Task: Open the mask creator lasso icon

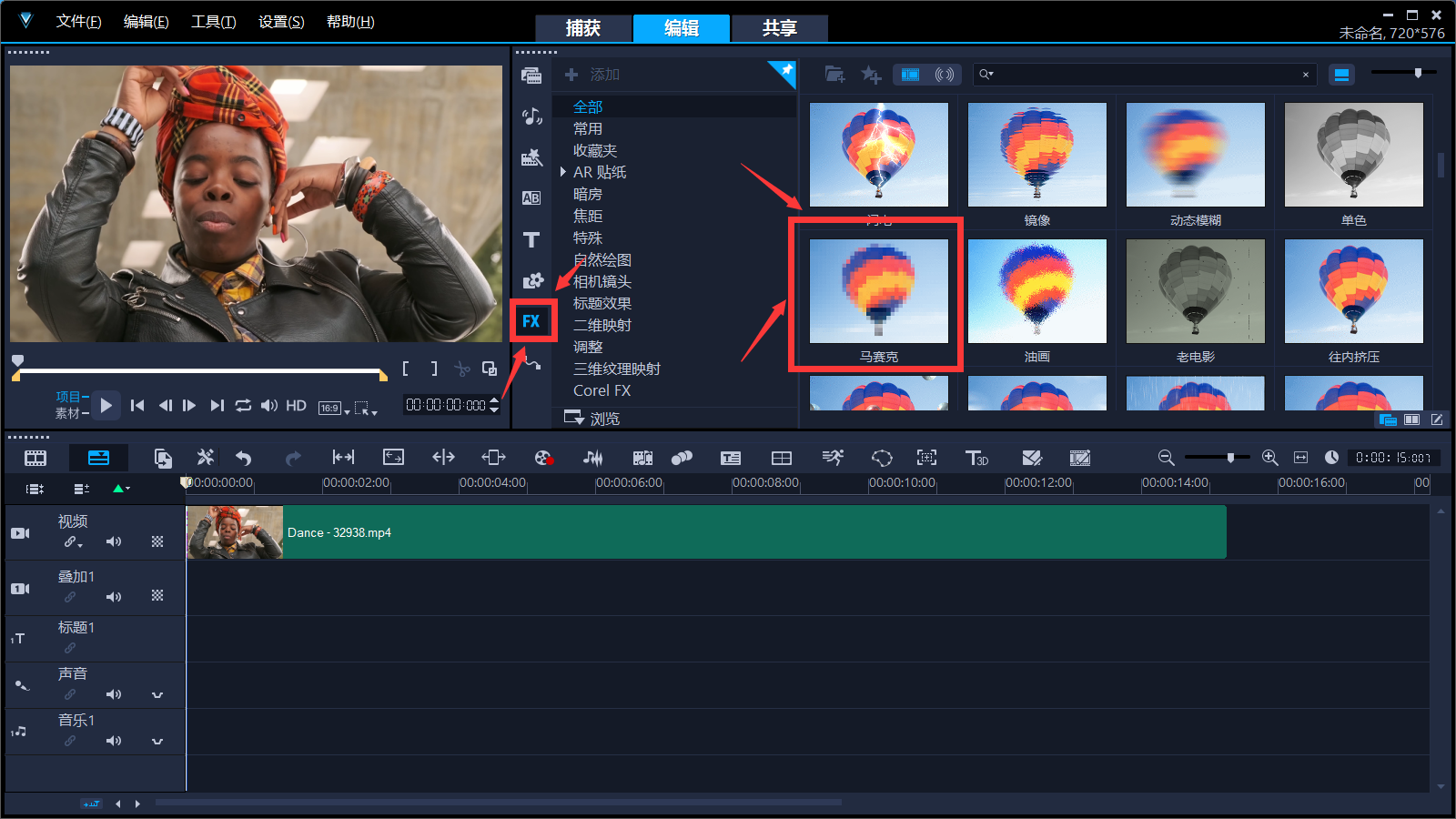Action: pos(882,458)
